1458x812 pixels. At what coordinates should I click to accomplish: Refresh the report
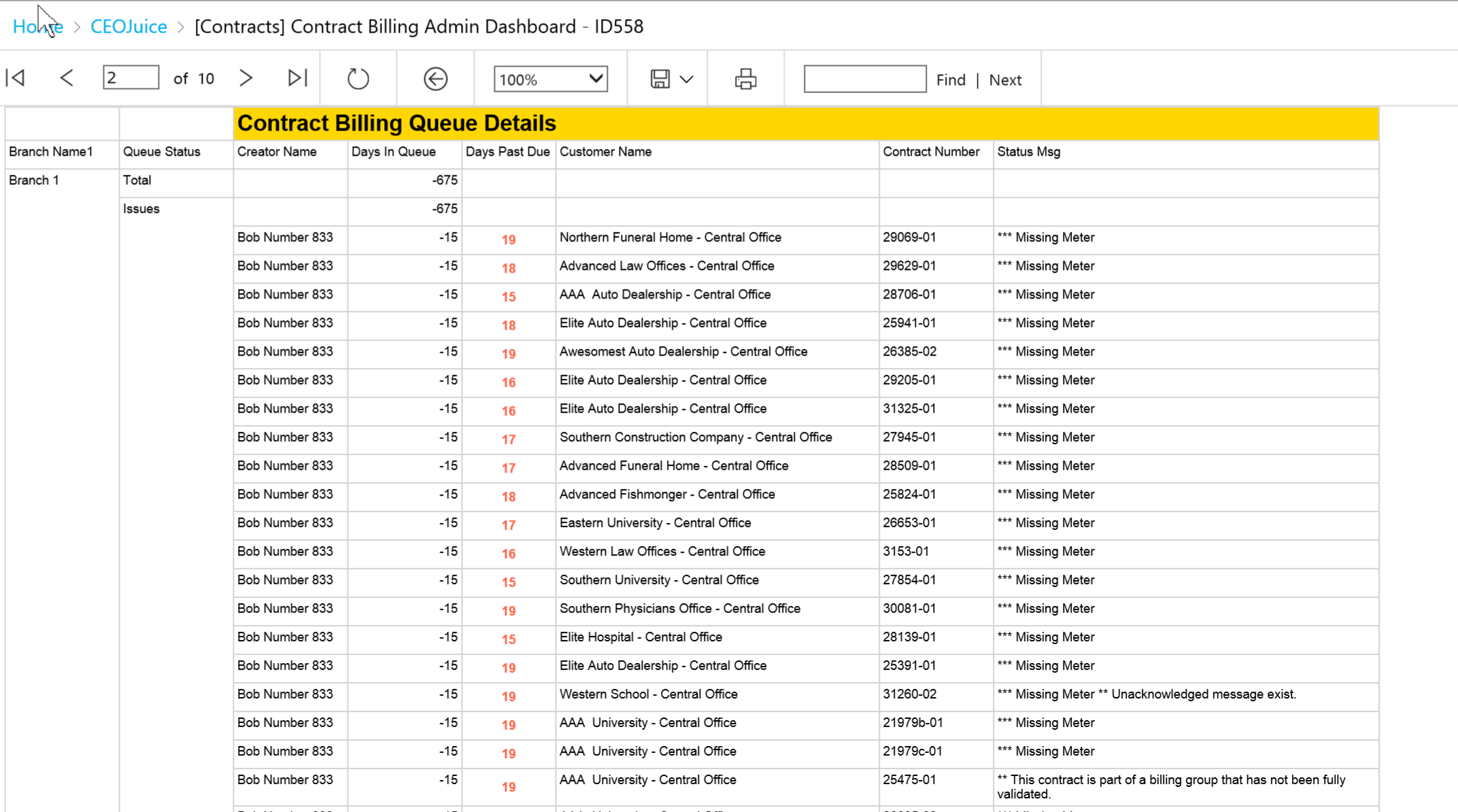358,79
